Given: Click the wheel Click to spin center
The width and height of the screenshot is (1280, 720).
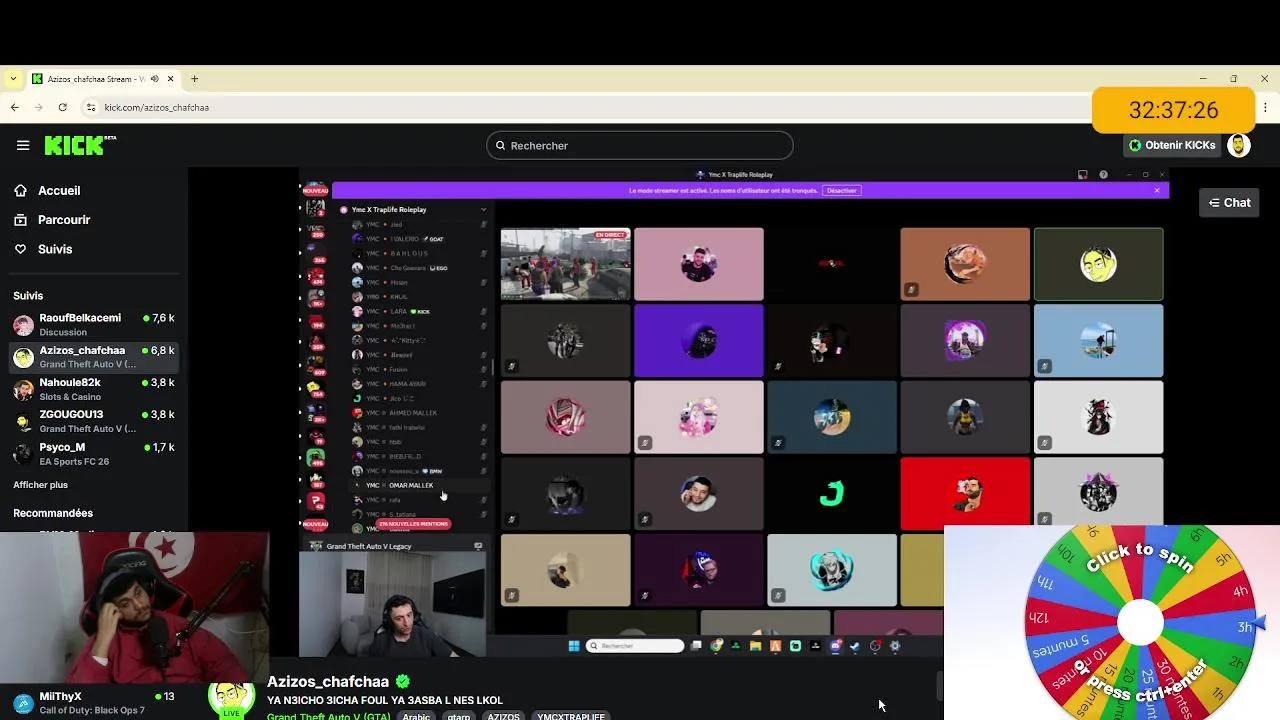Looking at the screenshot, I should click(1140, 623).
